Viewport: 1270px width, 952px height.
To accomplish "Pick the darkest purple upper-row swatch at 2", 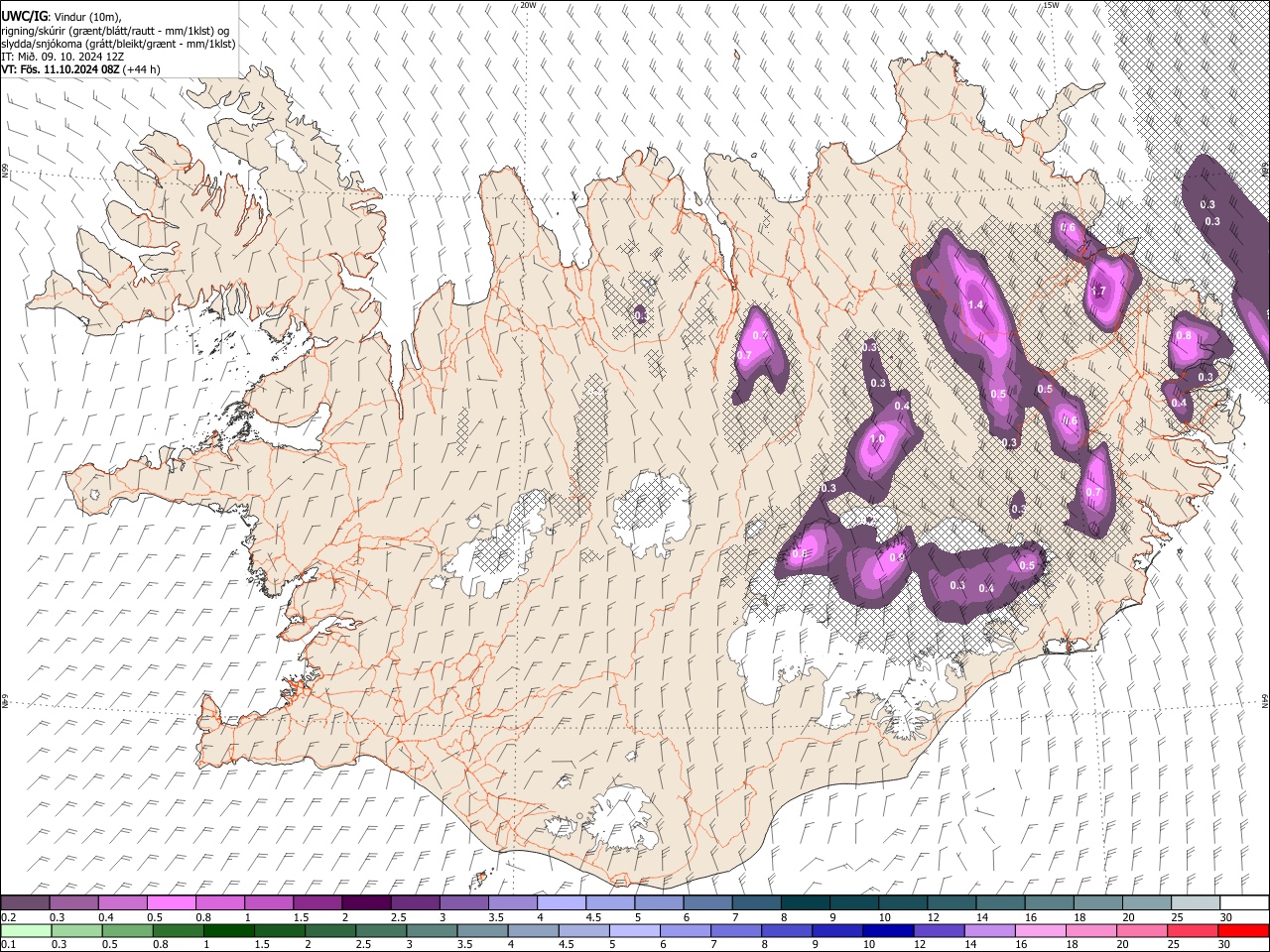I will coord(365,903).
